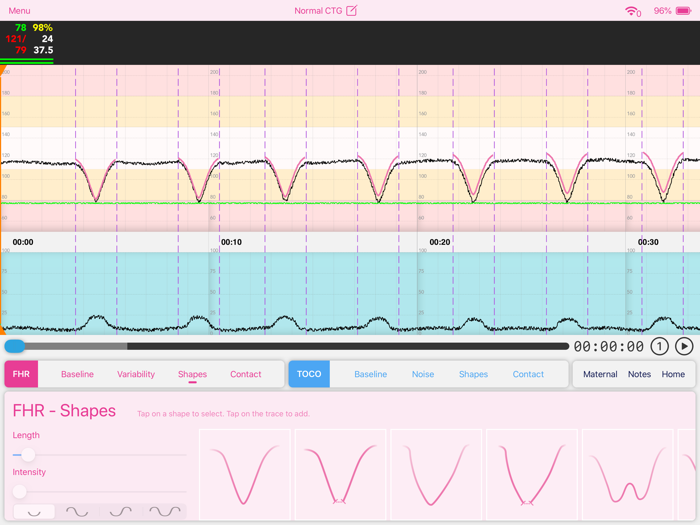Select the double-hump waveform option
This screenshot has width=700, height=525.
tap(165, 512)
